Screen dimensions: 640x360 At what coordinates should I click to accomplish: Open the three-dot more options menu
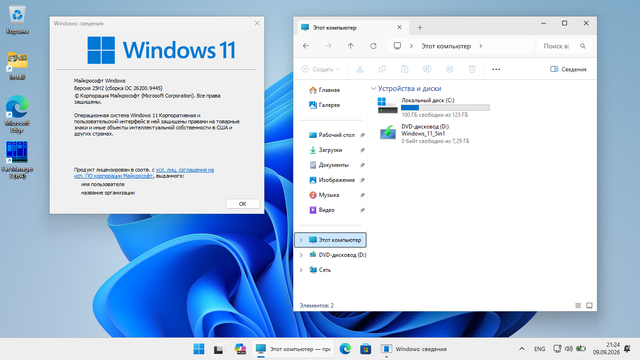[x=496, y=69]
